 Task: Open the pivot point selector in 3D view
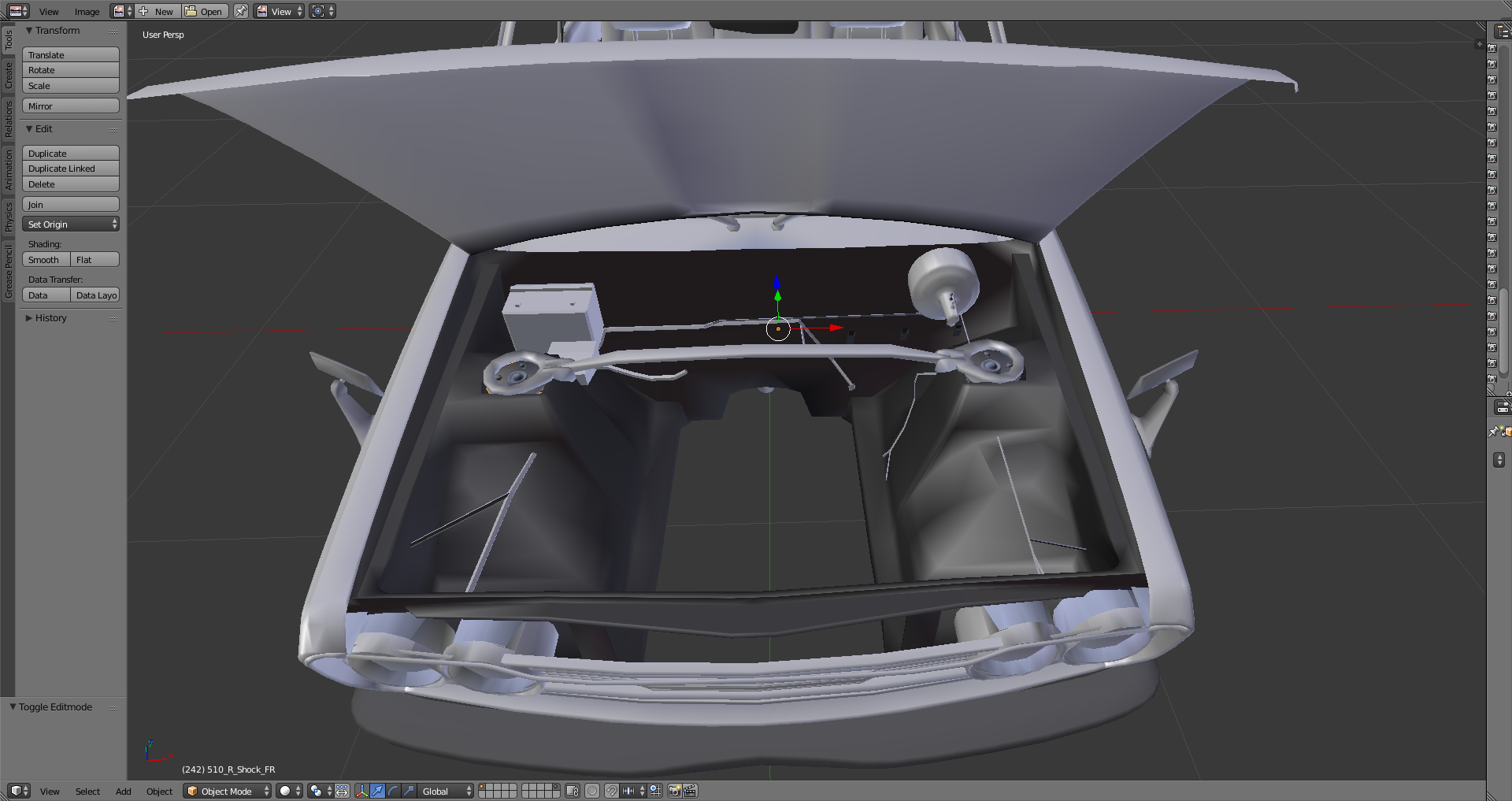click(321, 791)
